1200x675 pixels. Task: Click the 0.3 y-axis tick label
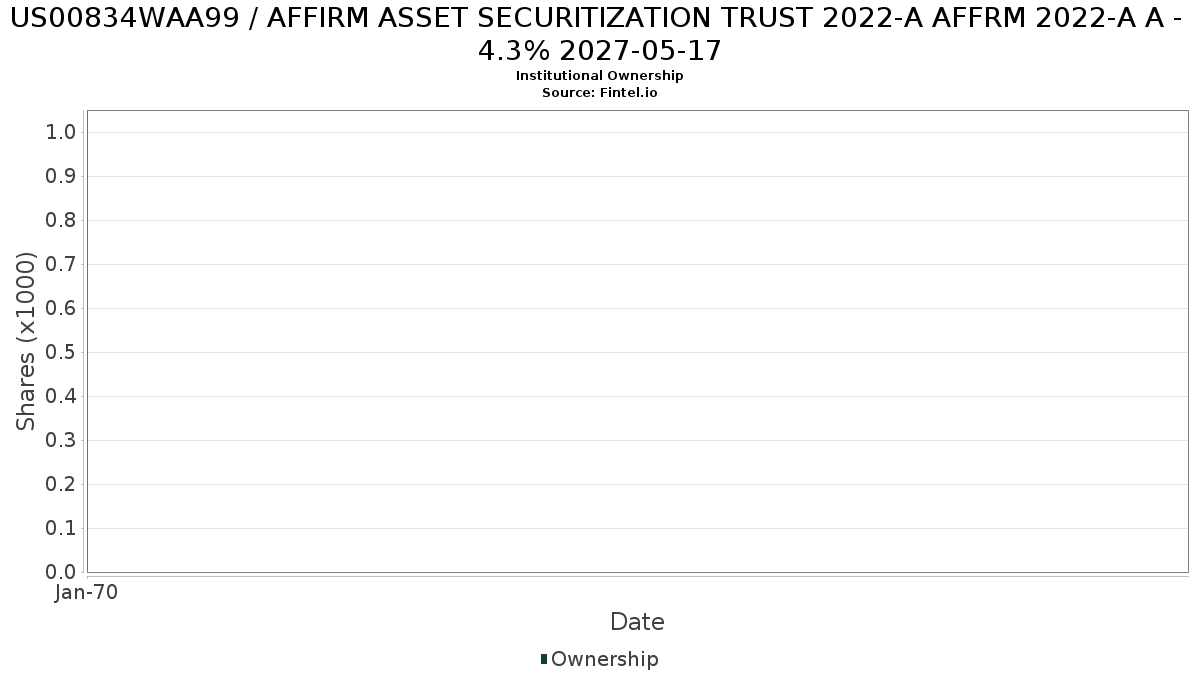62,441
